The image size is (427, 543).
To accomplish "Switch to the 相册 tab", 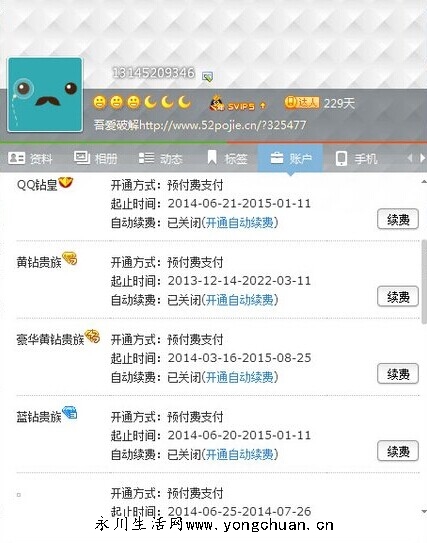I will click(96, 159).
